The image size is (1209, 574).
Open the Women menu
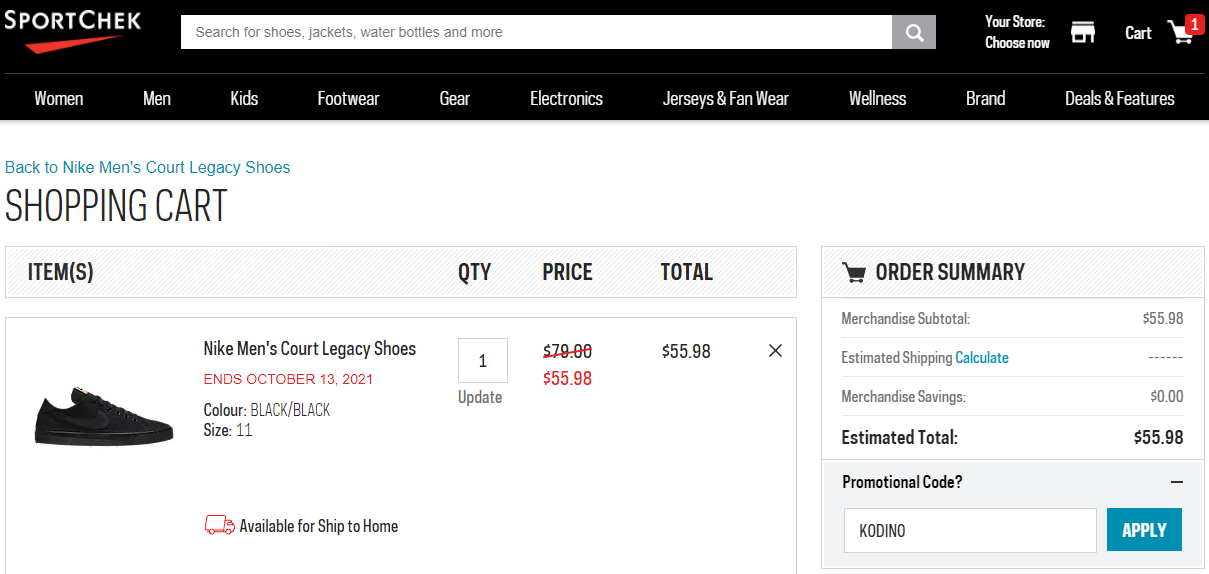click(59, 98)
